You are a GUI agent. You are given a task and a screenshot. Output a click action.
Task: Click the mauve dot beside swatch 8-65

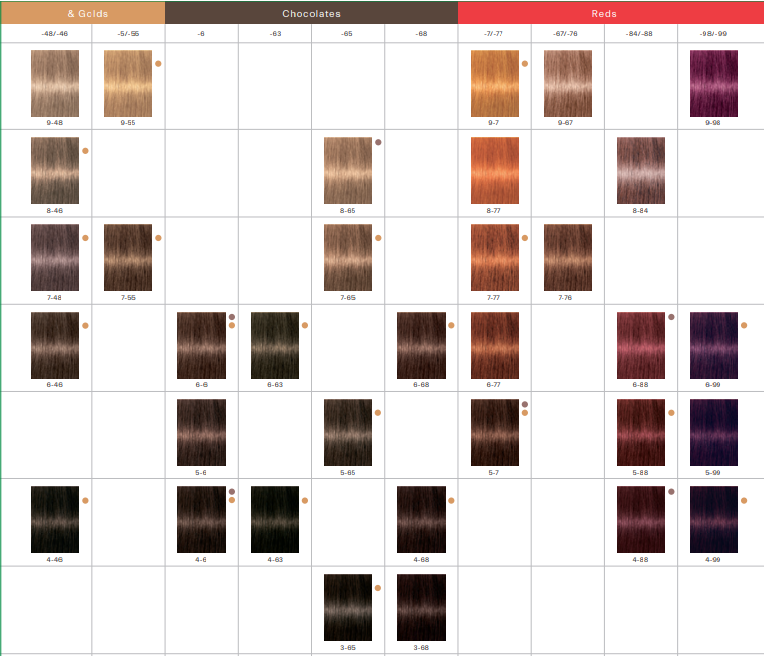point(378,143)
